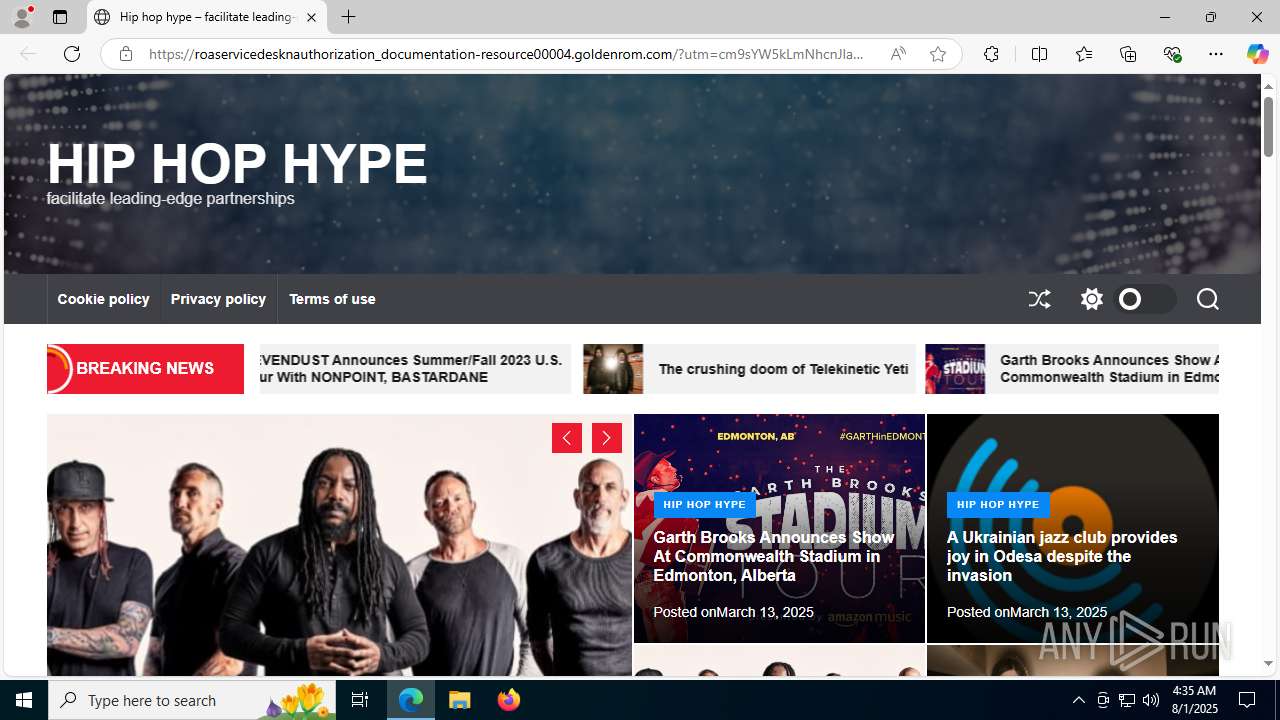Viewport: 1280px width, 720px height.
Task: Open the Collections icon
Action: pos(1128,54)
